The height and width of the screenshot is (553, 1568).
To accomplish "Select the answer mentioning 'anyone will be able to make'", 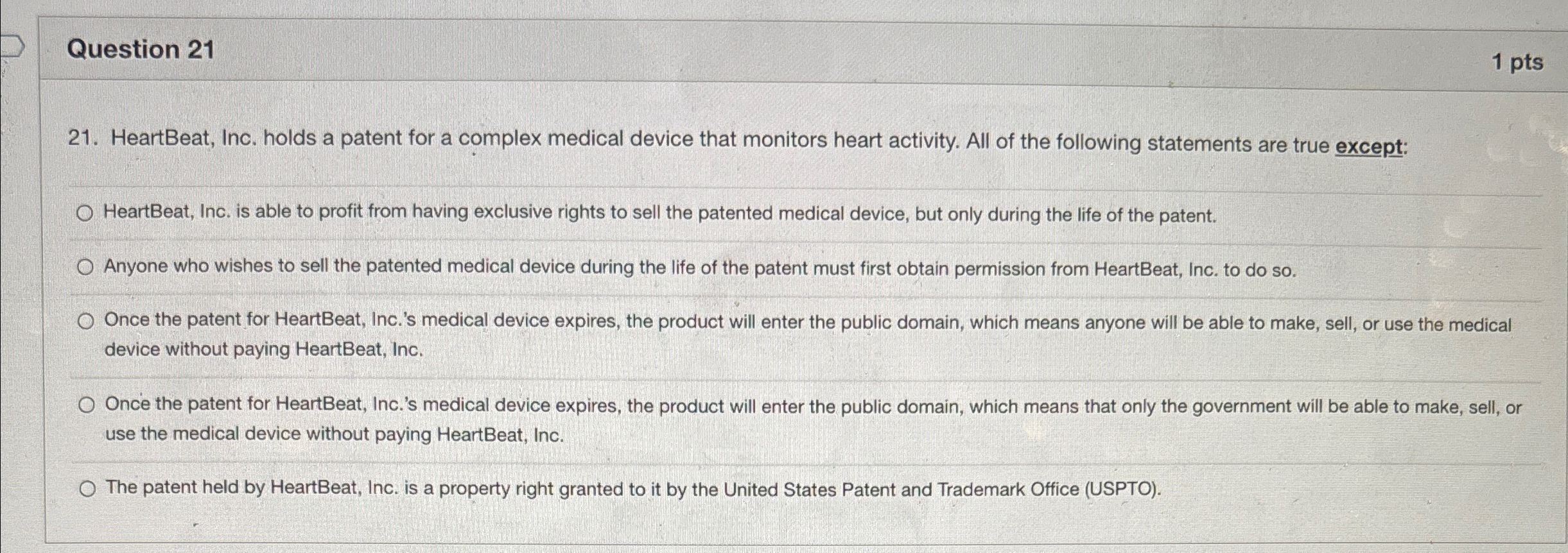I will [x=87, y=321].
